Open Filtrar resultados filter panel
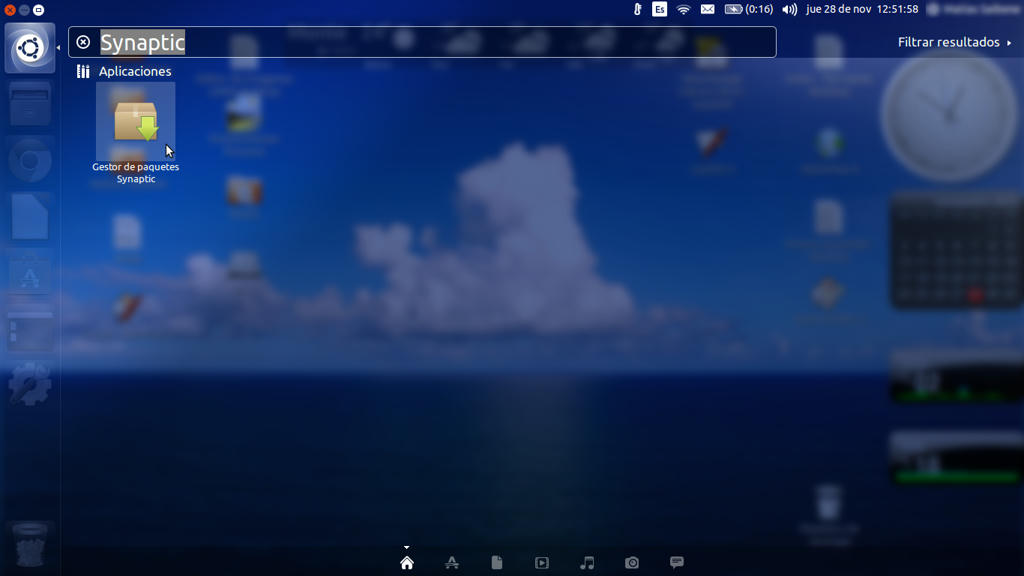1024x576 pixels. pyautogui.click(x=954, y=42)
